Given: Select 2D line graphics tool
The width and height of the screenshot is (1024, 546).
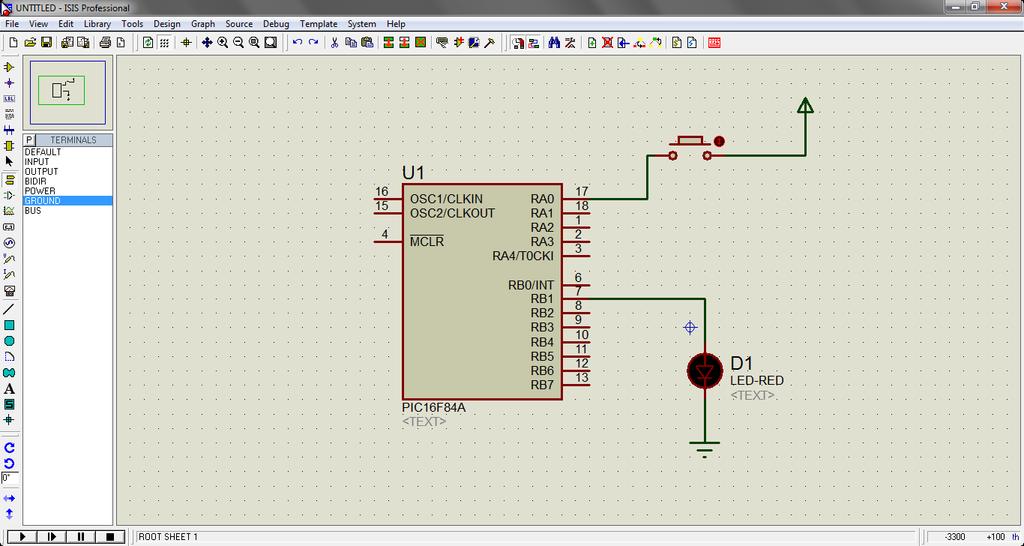Looking at the screenshot, I should point(9,309).
